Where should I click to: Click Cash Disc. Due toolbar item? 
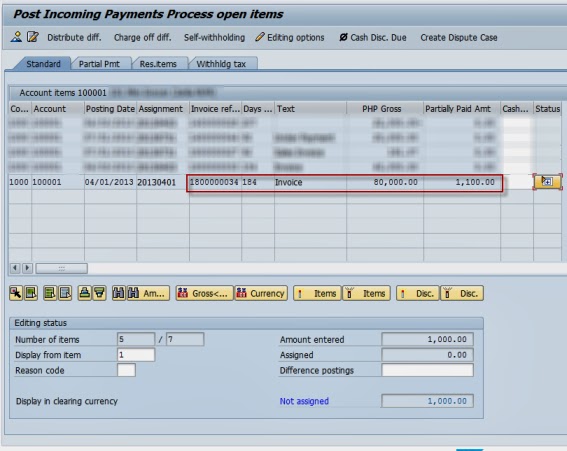tap(373, 38)
